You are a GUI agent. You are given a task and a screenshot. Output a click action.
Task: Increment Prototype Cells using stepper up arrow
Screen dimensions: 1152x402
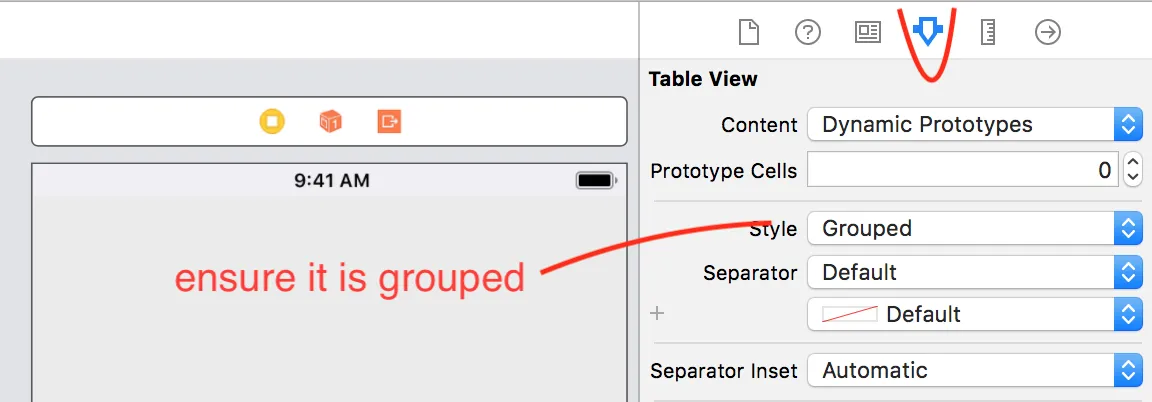tap(1132, 162)
